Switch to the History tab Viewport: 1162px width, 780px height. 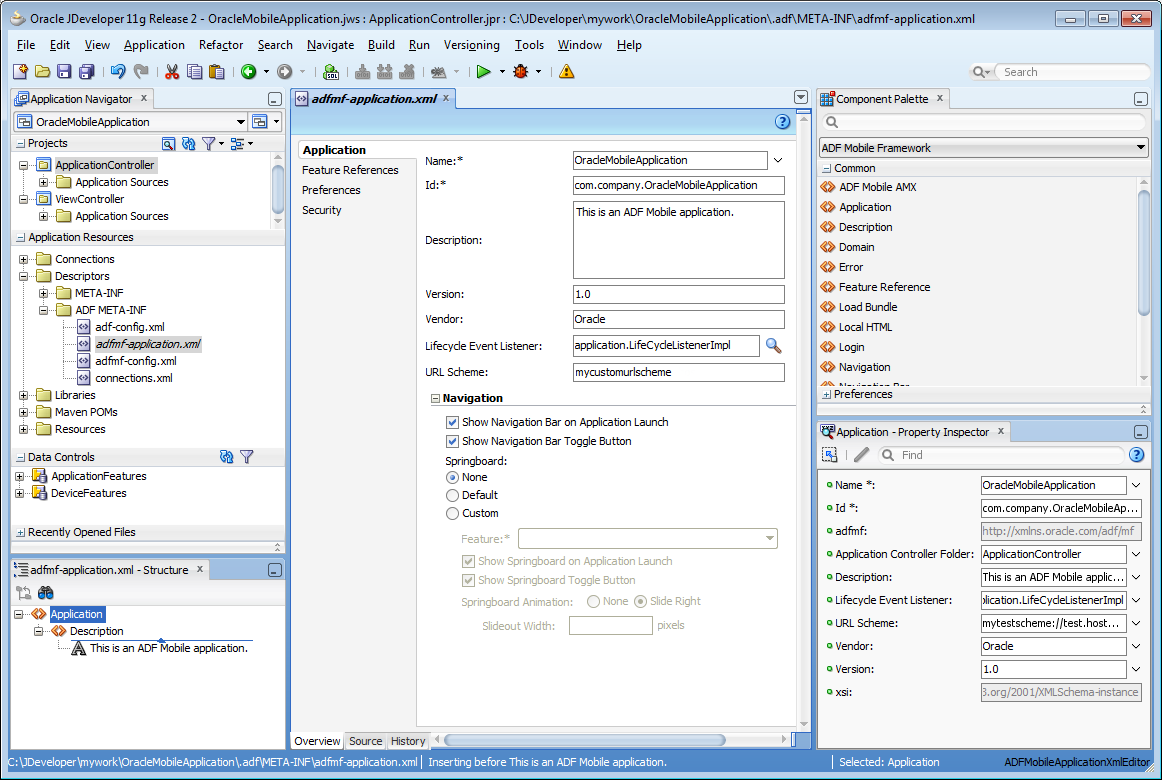pyautogui.click(x=408, y=741)
